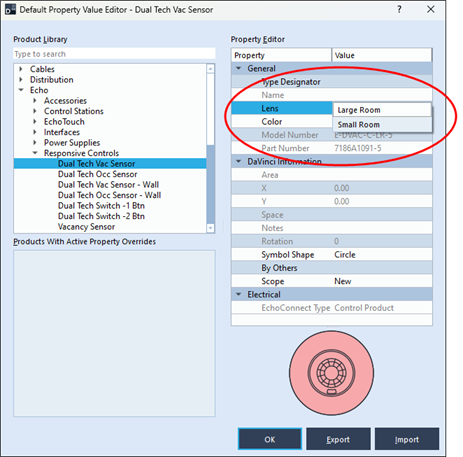Collapse the Electrical property group

click(239, 294)
